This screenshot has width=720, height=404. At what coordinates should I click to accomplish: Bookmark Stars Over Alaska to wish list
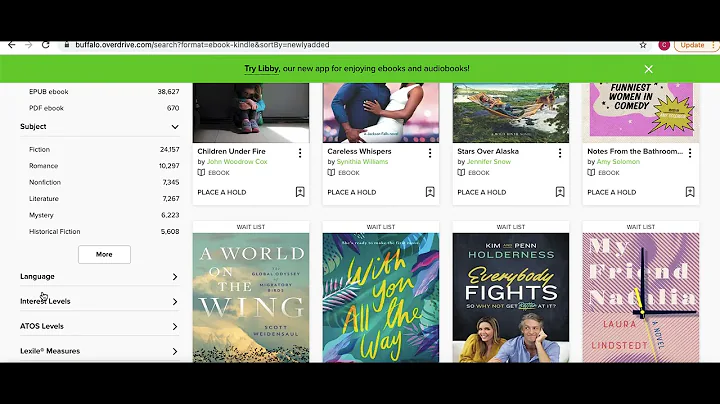tap(560, 192)
